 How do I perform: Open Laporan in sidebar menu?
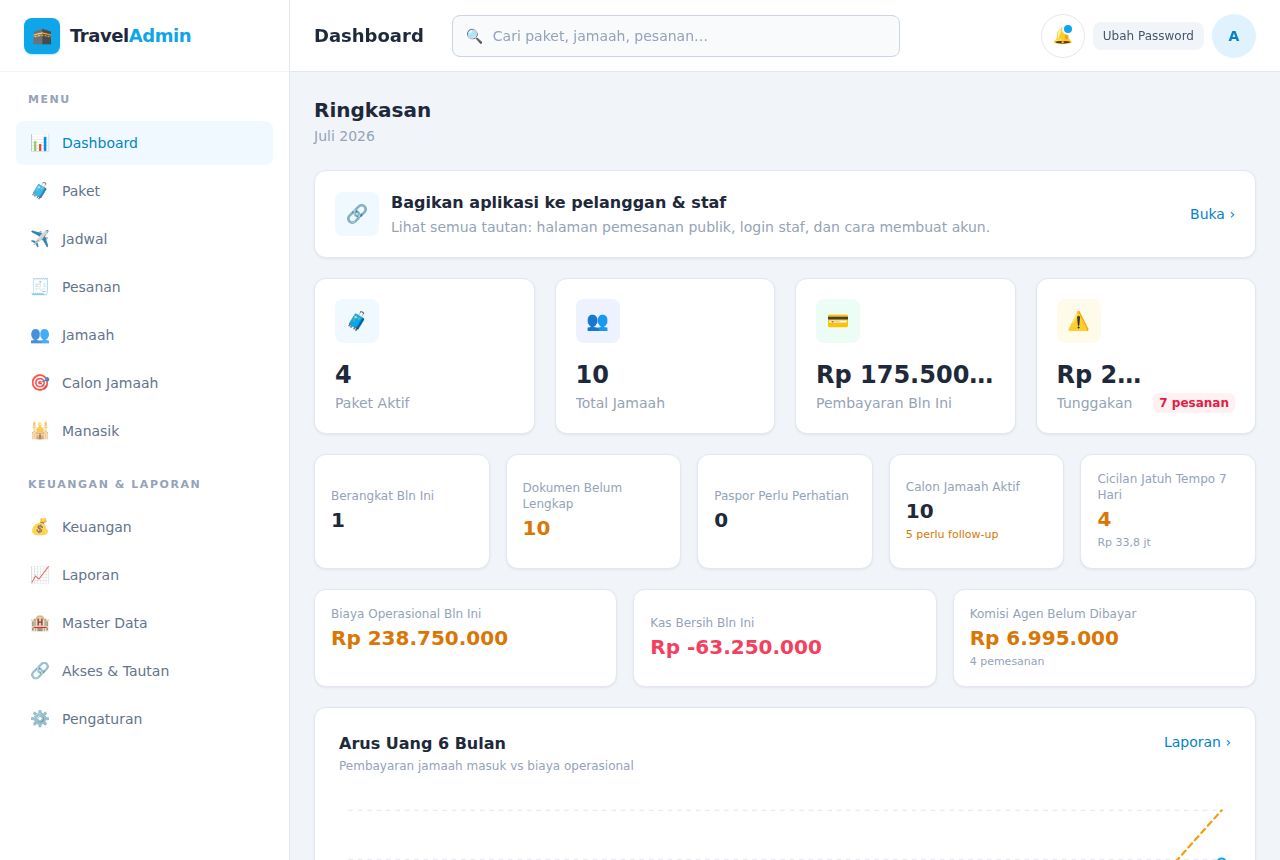[144, 575]
